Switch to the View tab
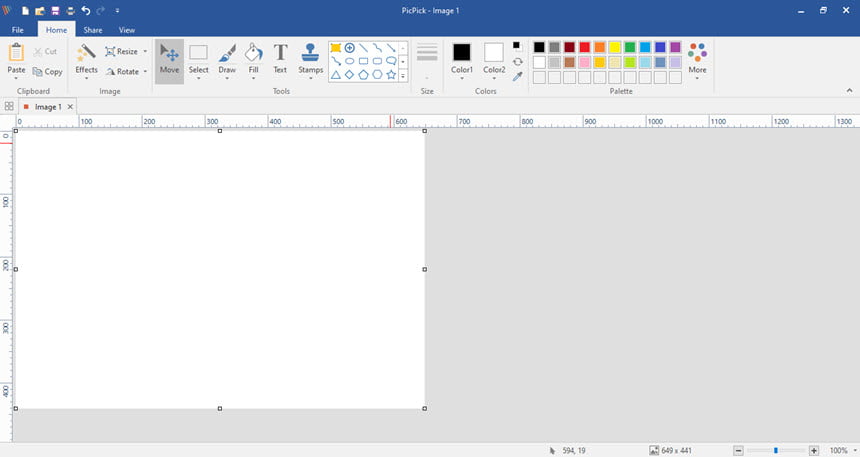The width and height of the screenshot is (860, 457). click(127, 30)
